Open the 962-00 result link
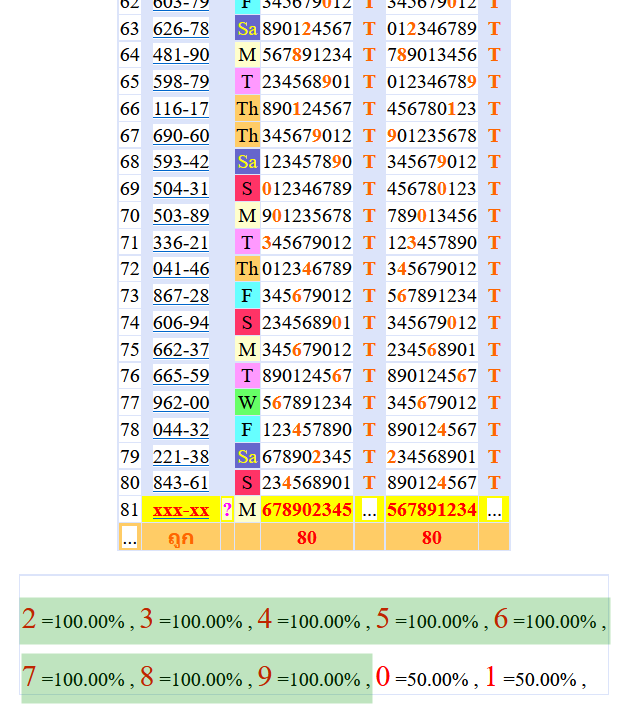 pos(181,402)
